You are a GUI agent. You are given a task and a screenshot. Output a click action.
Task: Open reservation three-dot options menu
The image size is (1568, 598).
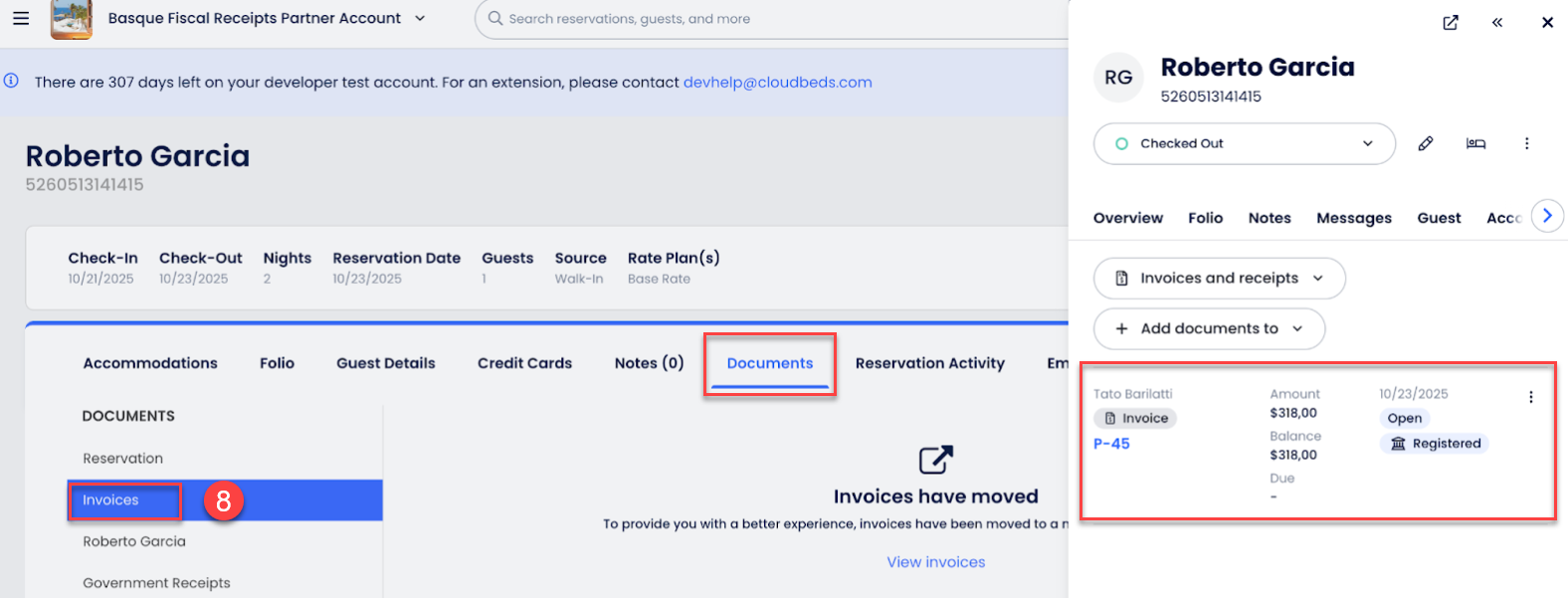click(x=1526, y=143)
